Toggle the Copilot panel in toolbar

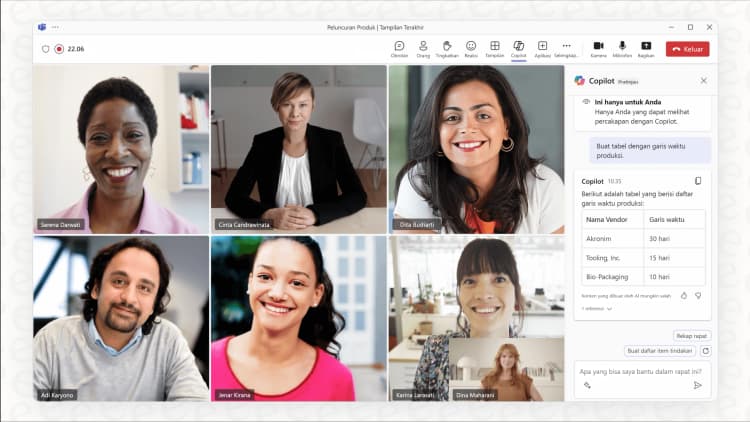pyautogui.click(x=518, y=49)
